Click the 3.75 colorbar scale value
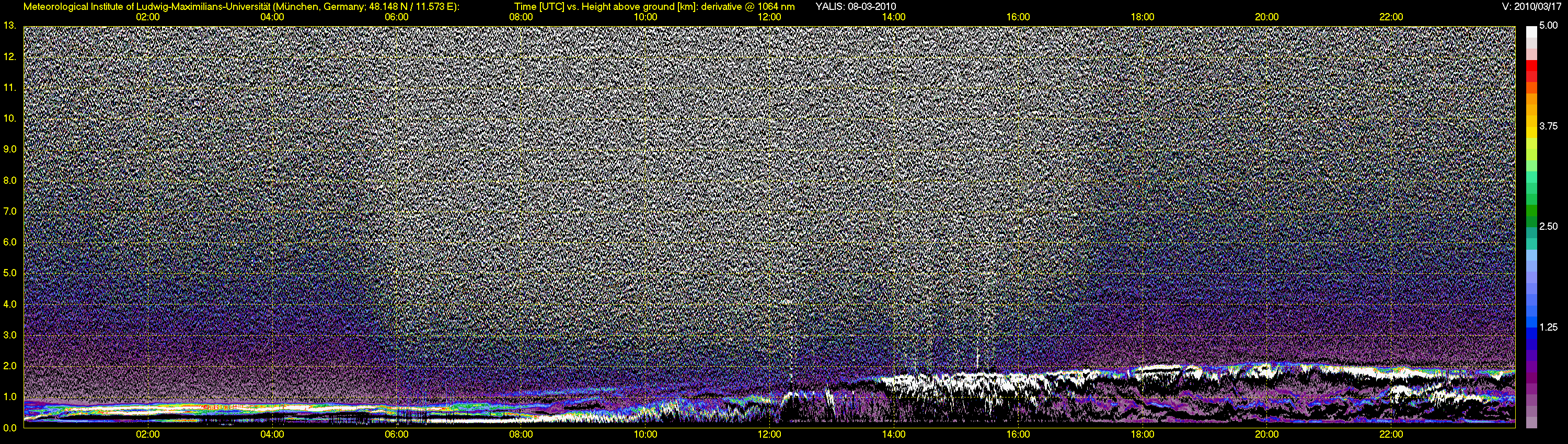Viewport: 1568px width, 444px height. [1549, 126]
